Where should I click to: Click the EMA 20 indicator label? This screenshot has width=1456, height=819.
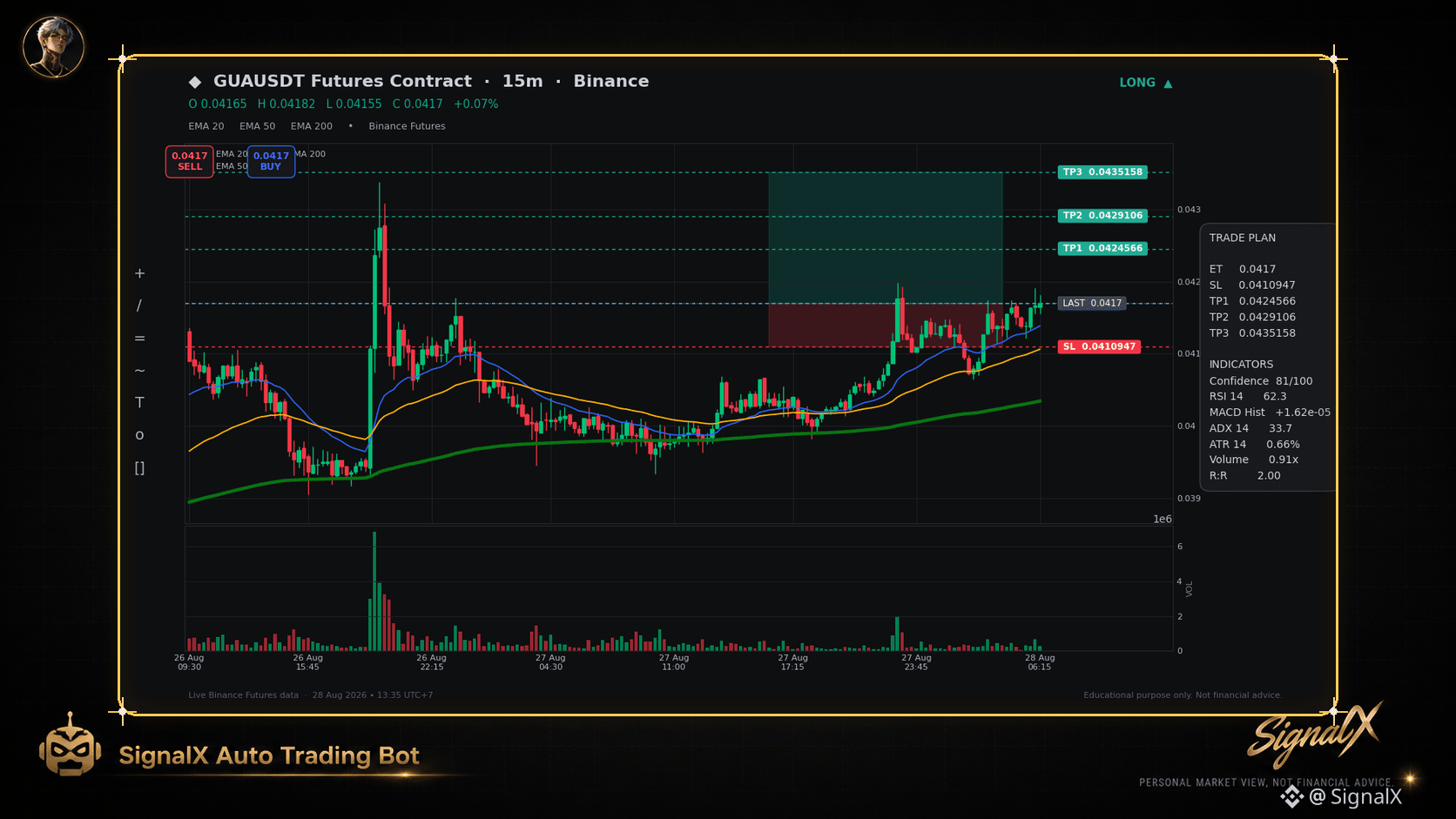click(206, 126)
